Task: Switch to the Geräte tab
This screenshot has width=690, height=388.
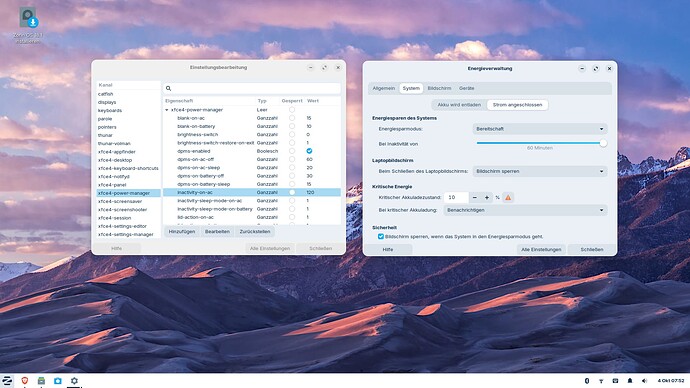Action: pos(466,88)
